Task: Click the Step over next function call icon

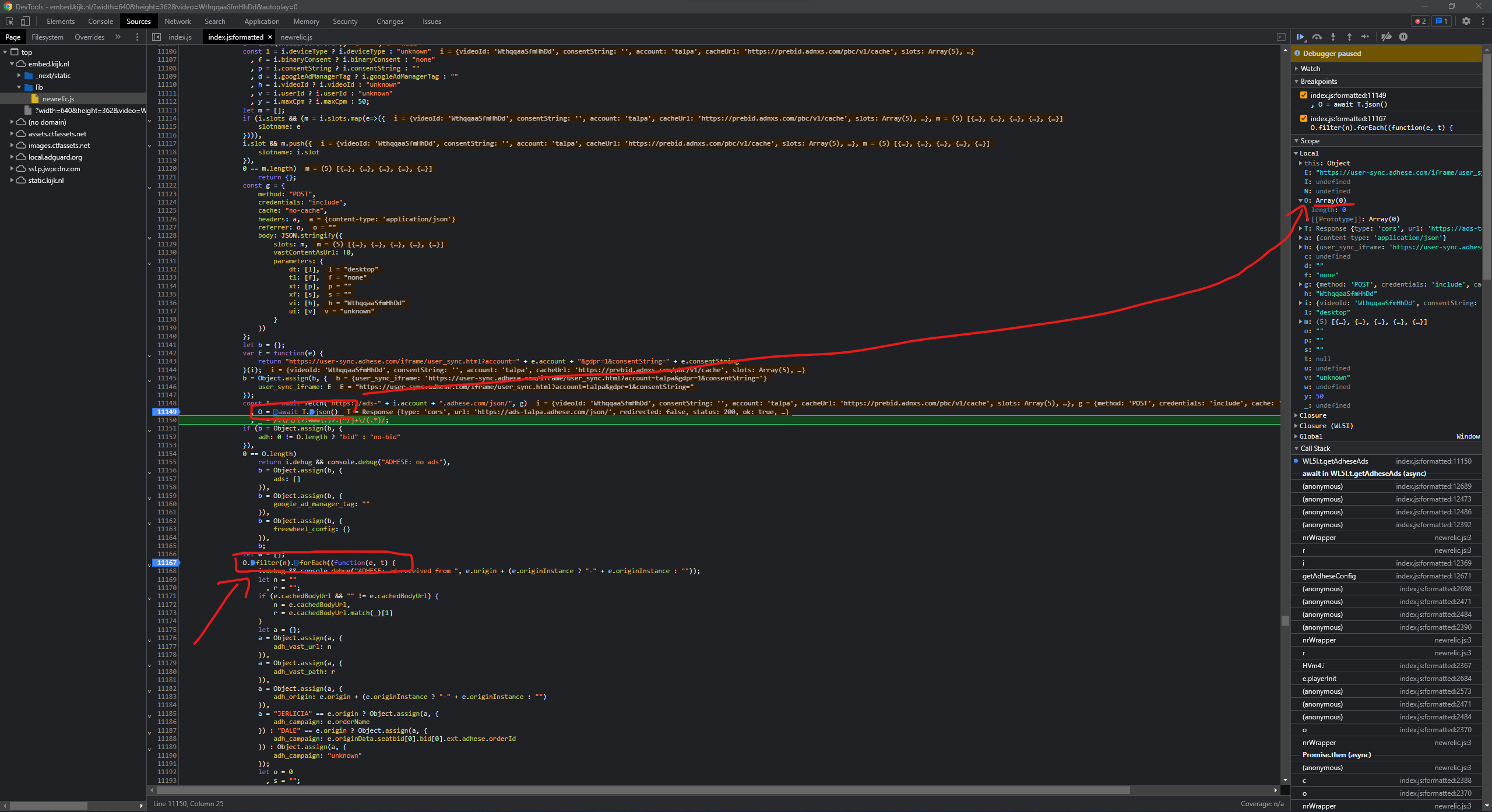Action: click(x=1317, y=37)
